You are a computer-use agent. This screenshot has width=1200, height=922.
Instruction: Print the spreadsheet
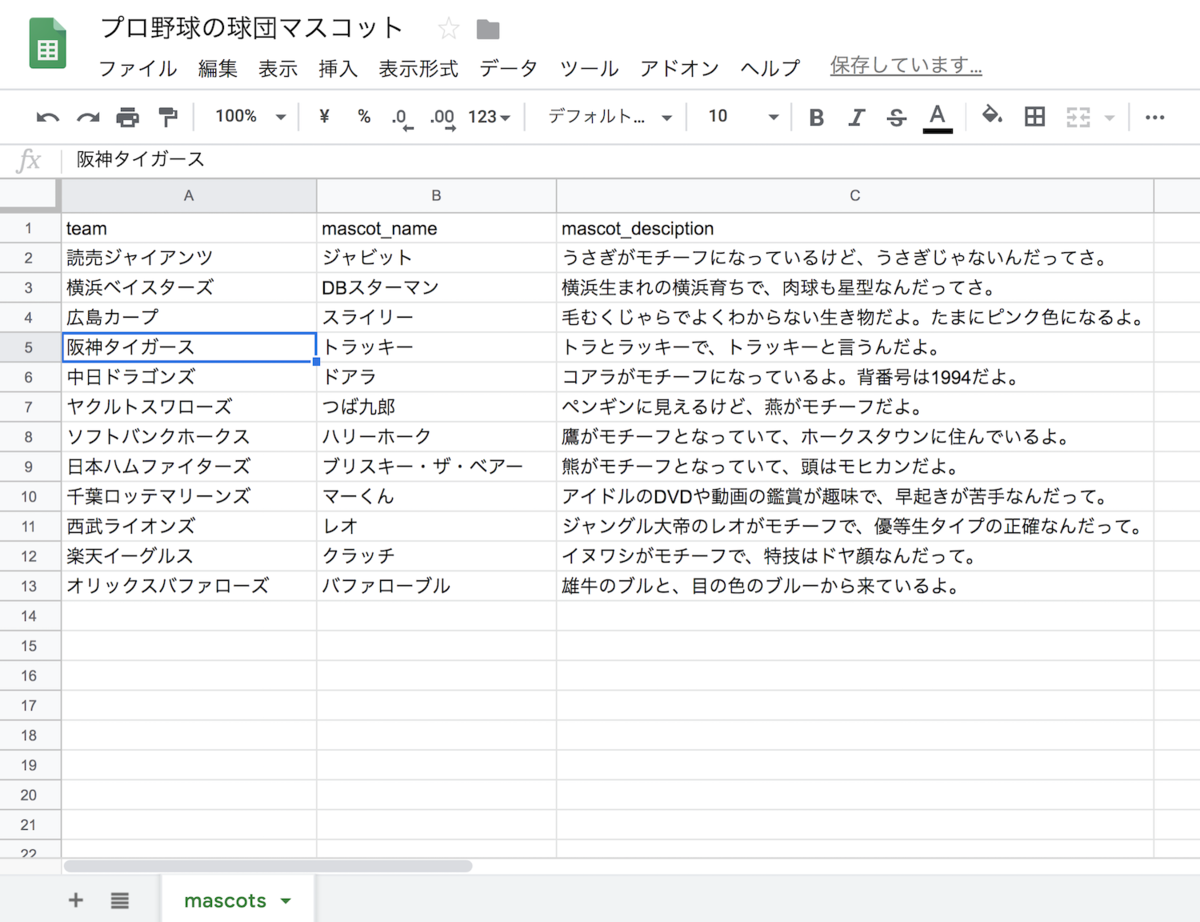click(x=128, y=117)
